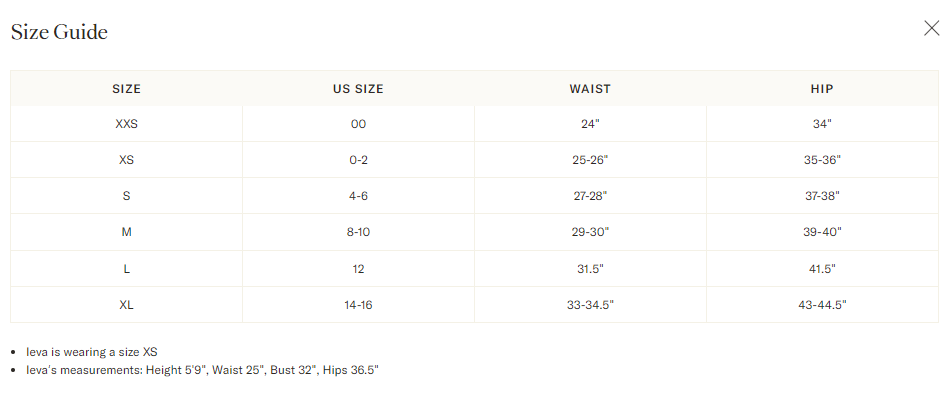
Task: Click the line with Ieva's measurements
Action: pyautogui.click(x=202, y=370)
